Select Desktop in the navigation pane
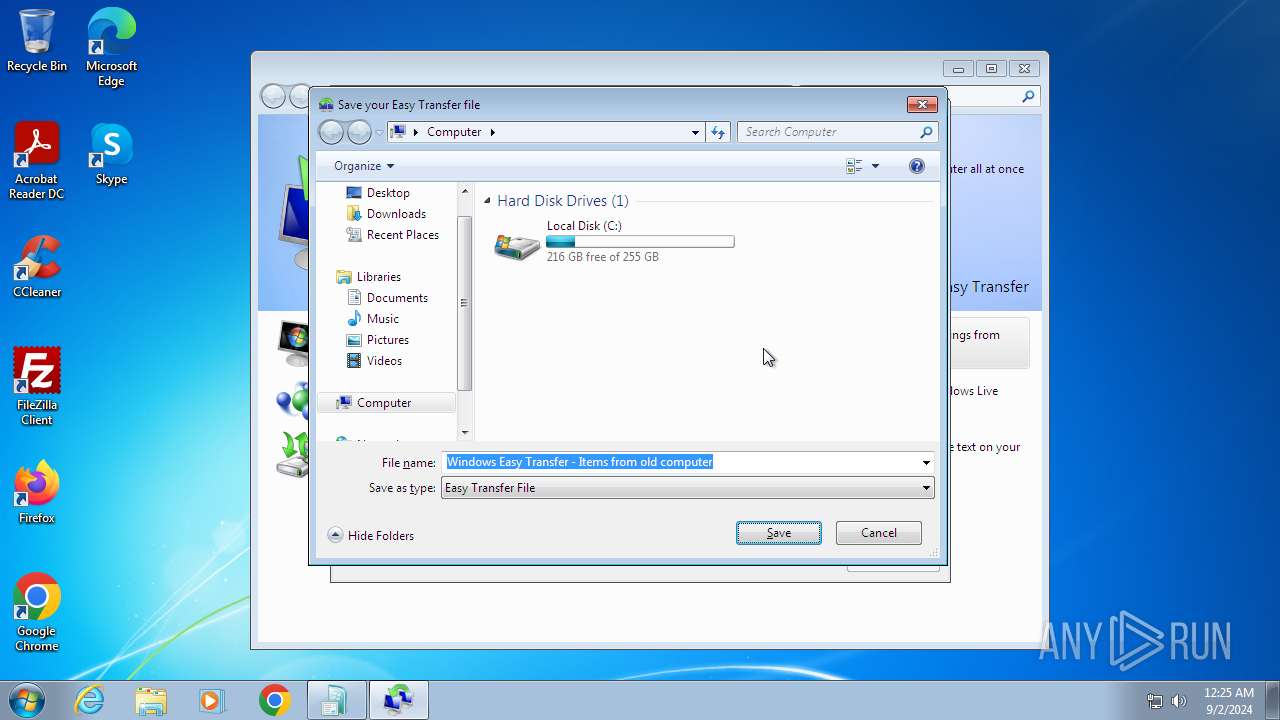Screen dimensions: 1280x720 point(388,193)
